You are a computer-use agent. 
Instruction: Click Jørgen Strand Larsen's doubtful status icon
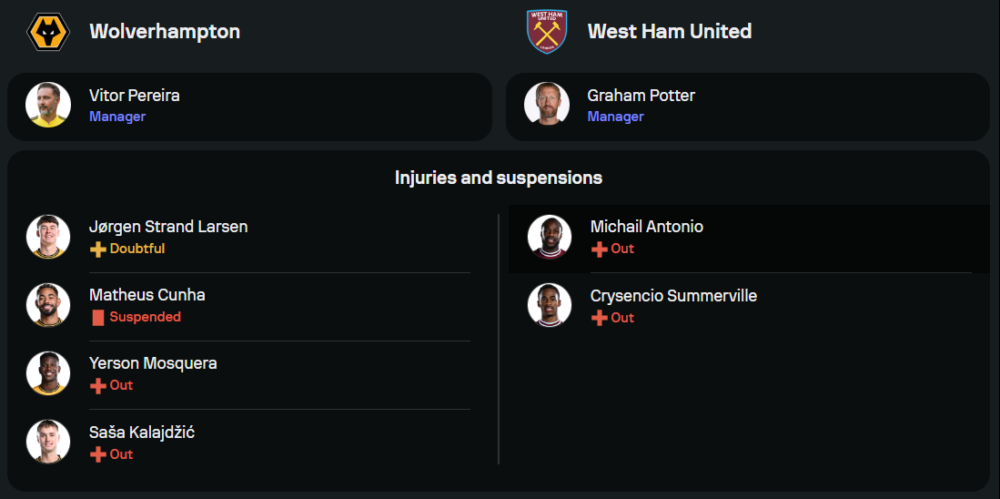(98, 249)
